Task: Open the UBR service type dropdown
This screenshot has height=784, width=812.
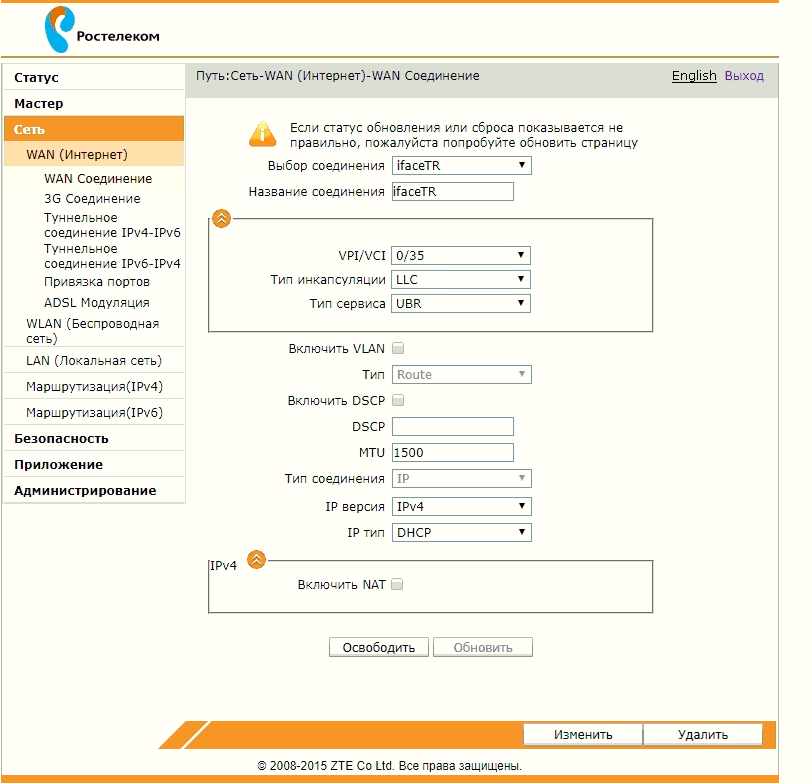Action: 461,304
